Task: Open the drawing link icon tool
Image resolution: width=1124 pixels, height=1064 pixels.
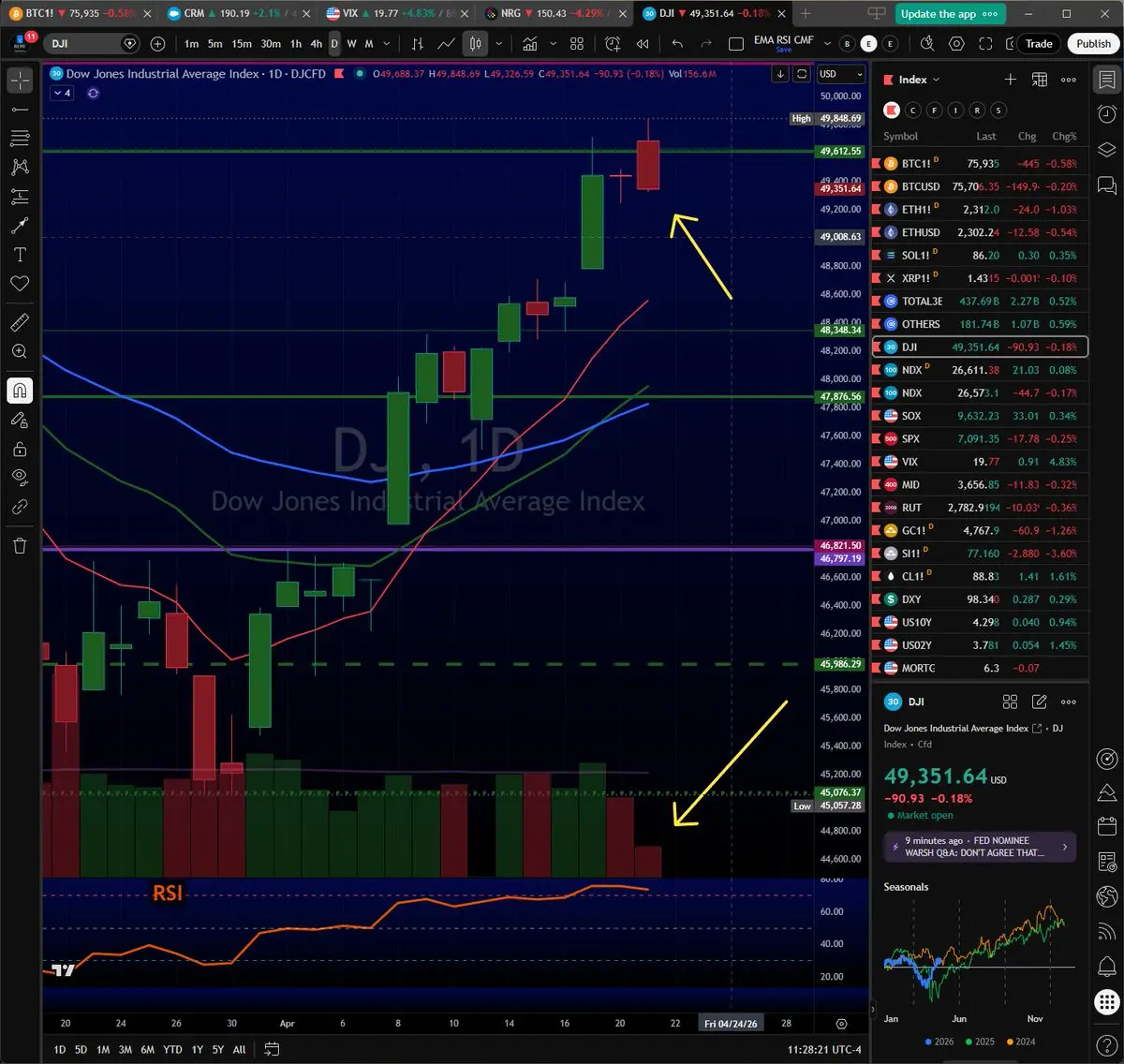Action: click(x=20, y=507)
